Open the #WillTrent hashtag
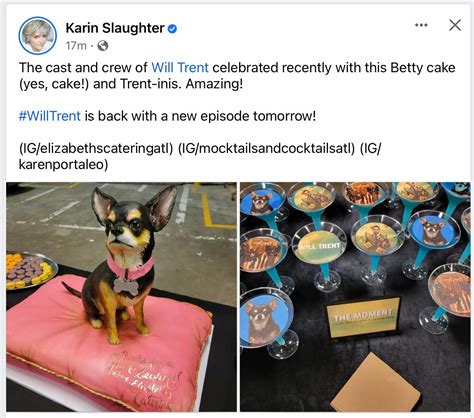 [x=50, y=116]
